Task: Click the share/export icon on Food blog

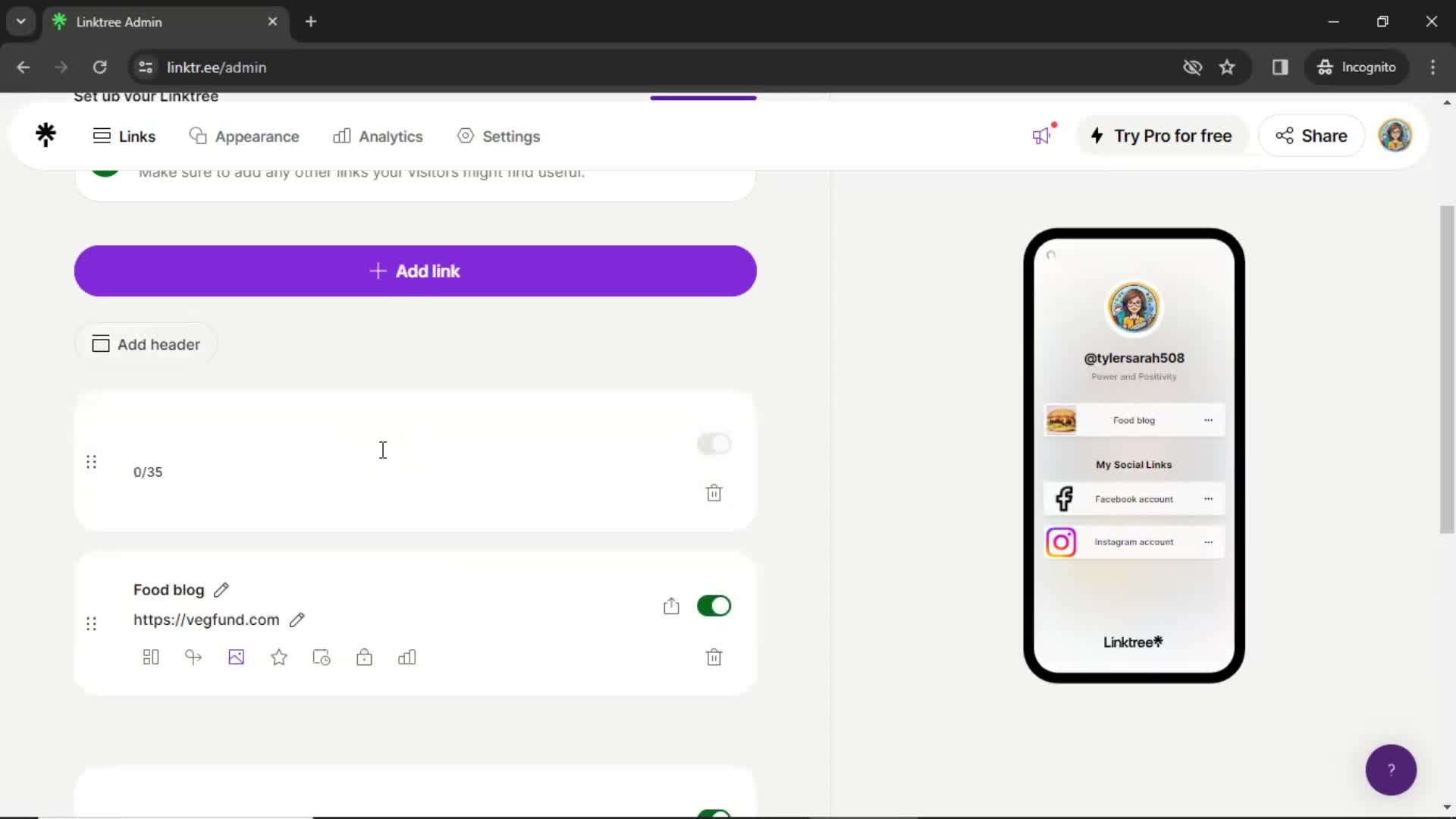Action: tap(671, 605)
